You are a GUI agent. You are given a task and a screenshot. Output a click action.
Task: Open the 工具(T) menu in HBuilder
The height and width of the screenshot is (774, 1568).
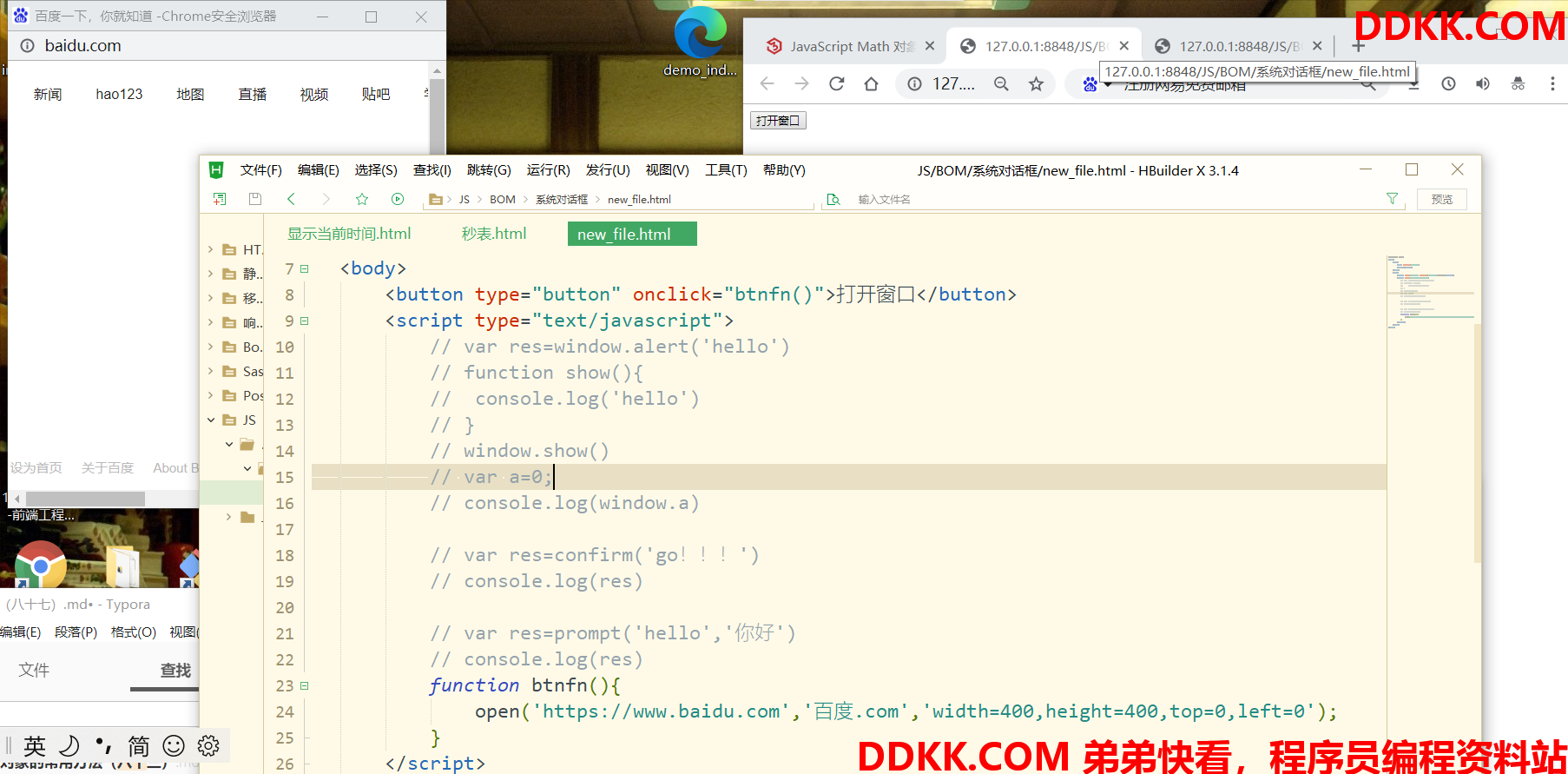click(x=726, y=170)
